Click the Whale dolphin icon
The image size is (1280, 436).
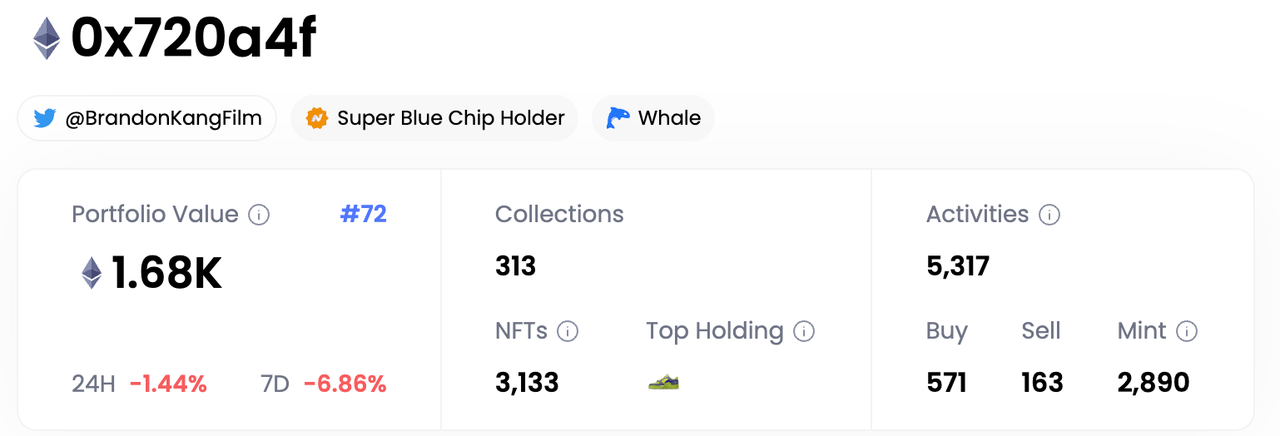point(618,118)
